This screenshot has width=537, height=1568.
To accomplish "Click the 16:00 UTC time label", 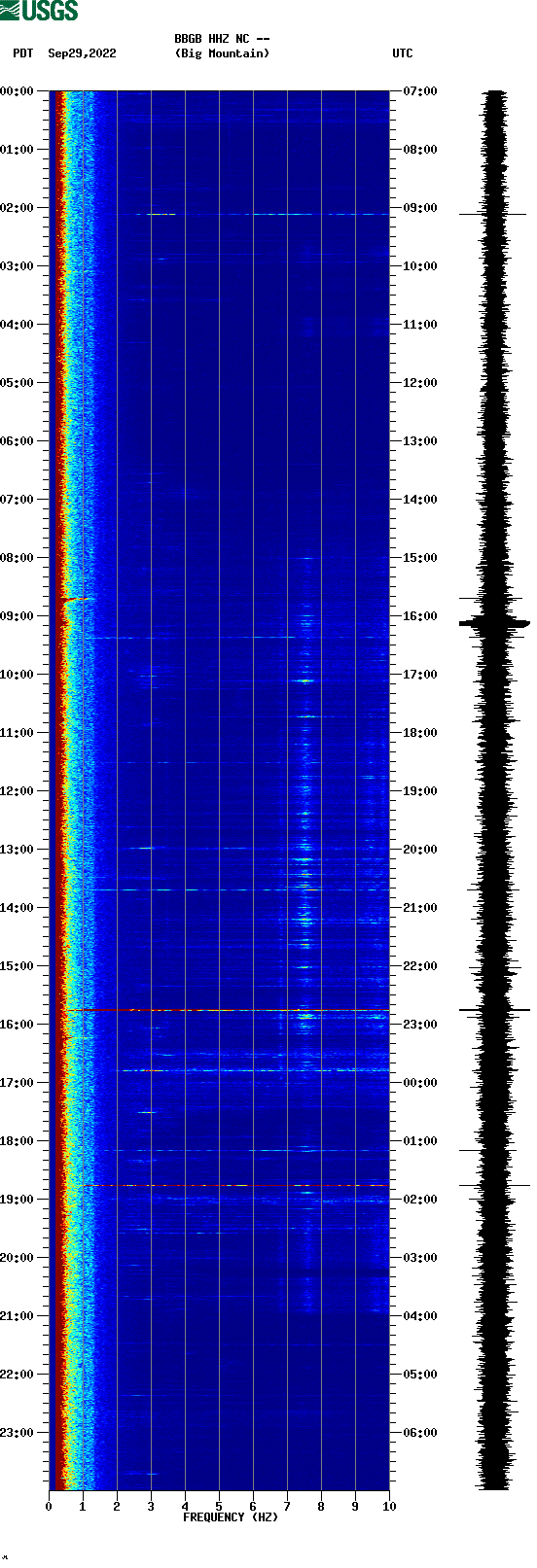I will point(420,616).
